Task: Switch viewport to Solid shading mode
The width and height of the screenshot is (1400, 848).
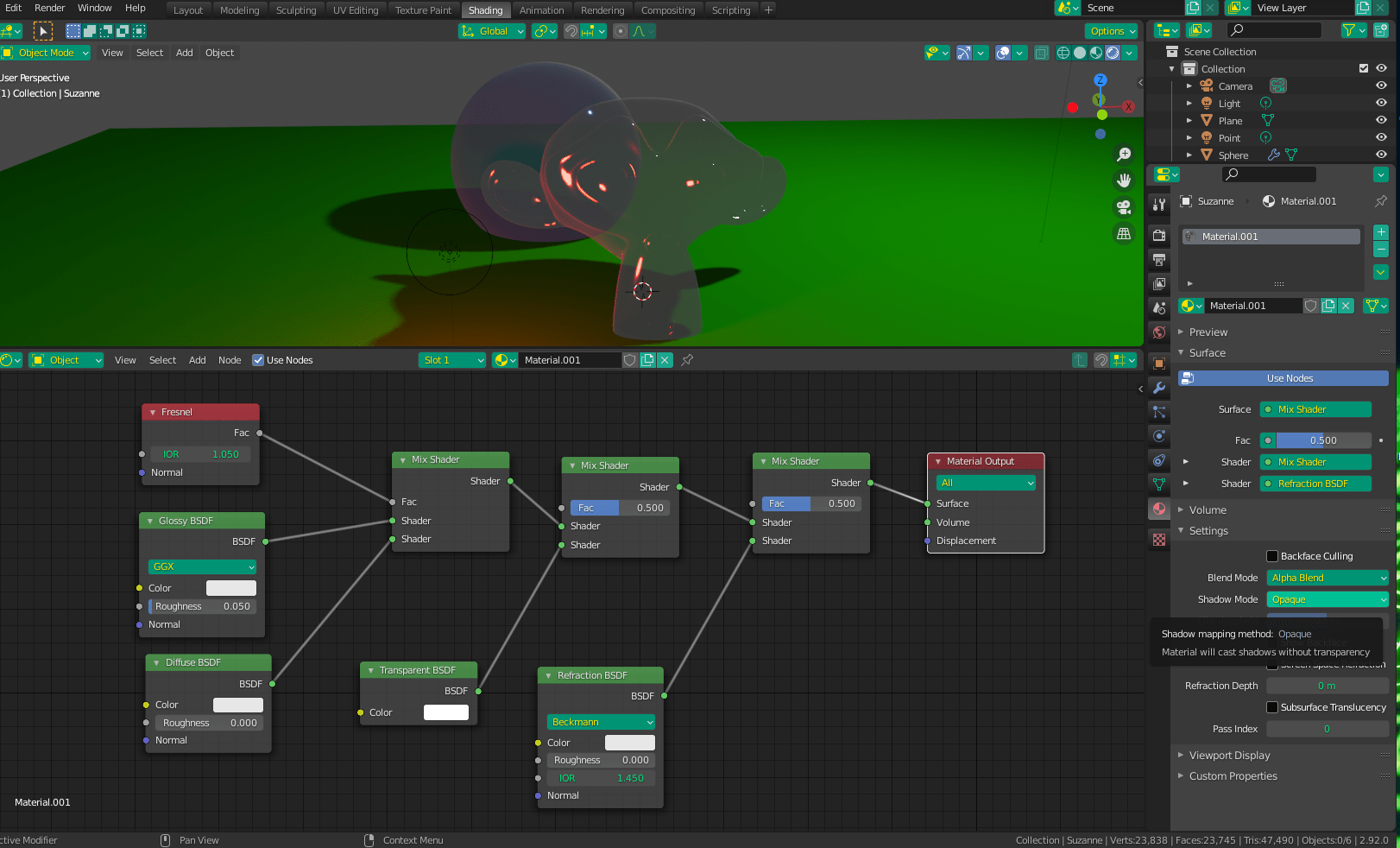Action: pyautogui.click(x=1080, y=53)
